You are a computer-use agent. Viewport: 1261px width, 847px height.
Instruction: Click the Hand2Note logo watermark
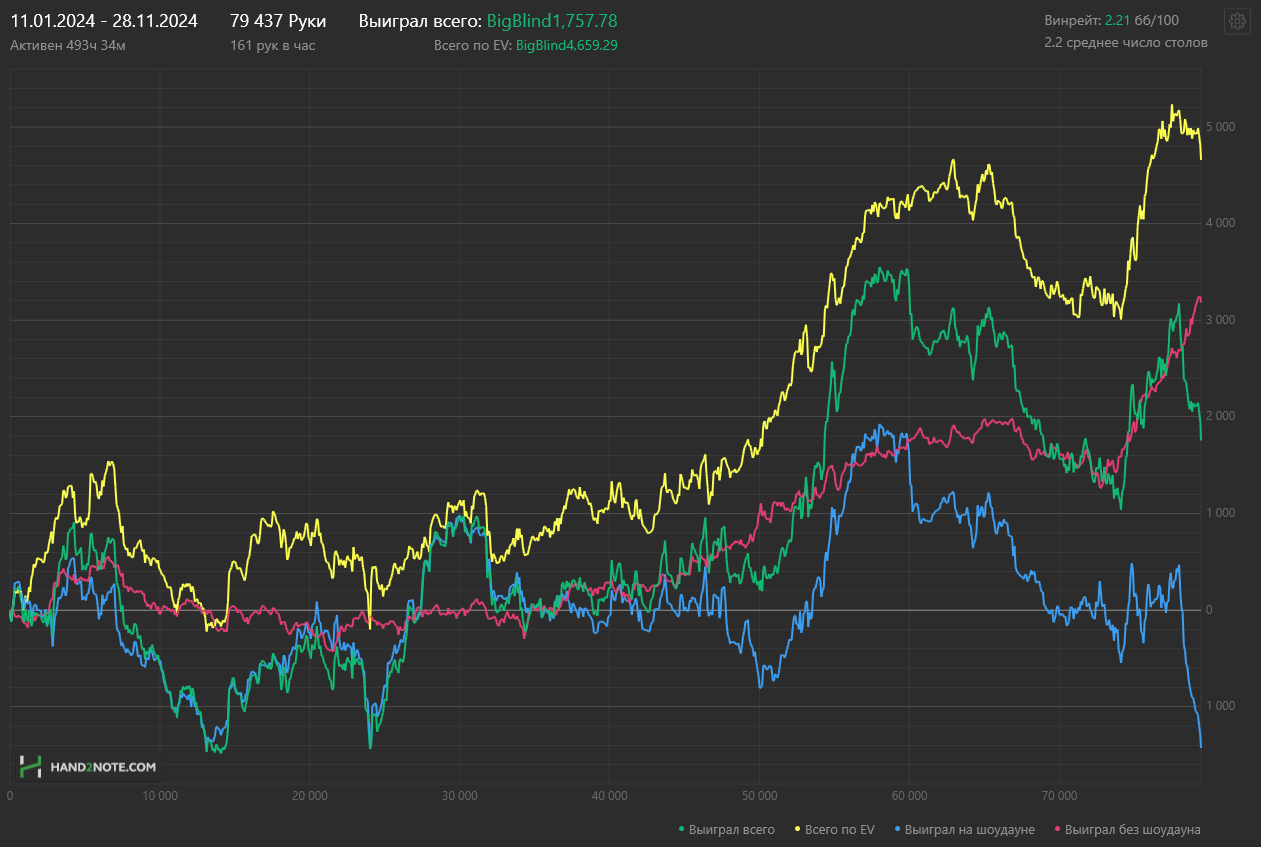[x=88, y=767]
